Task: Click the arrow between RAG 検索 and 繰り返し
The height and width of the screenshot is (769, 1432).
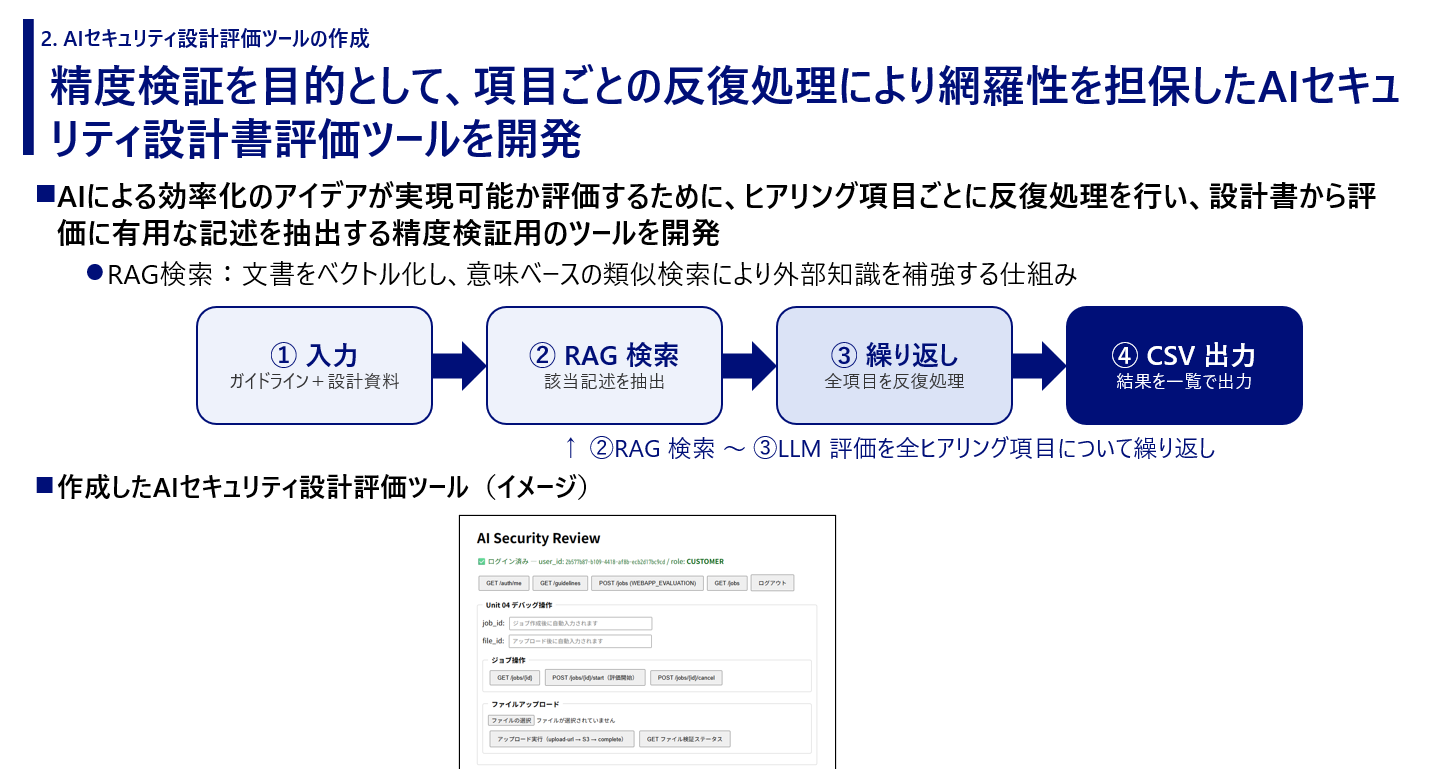Action: click(x=749, y=366)
